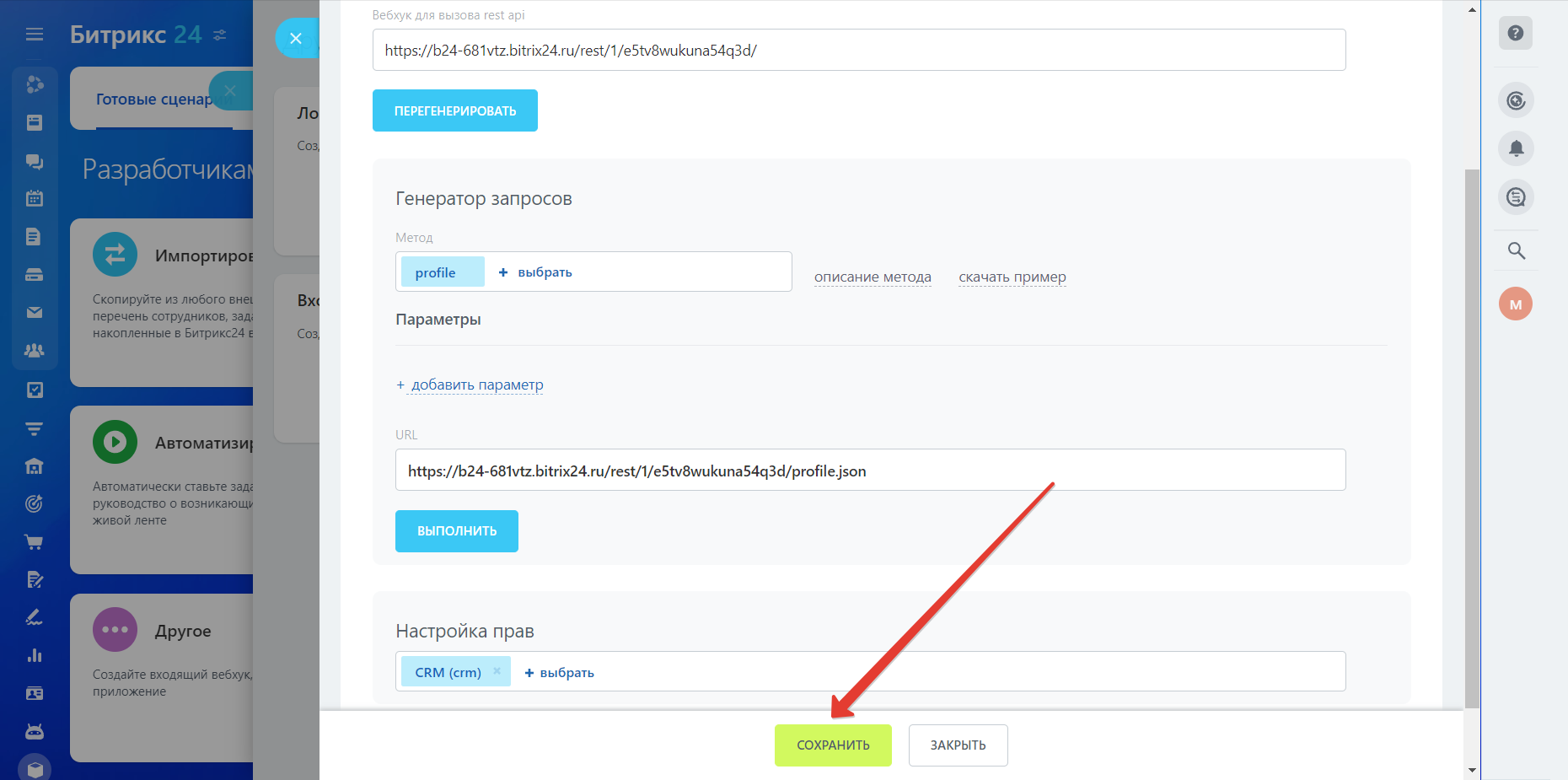
Task: Open the webmail envelope icon in the sidebar
Action: [35, 313]
